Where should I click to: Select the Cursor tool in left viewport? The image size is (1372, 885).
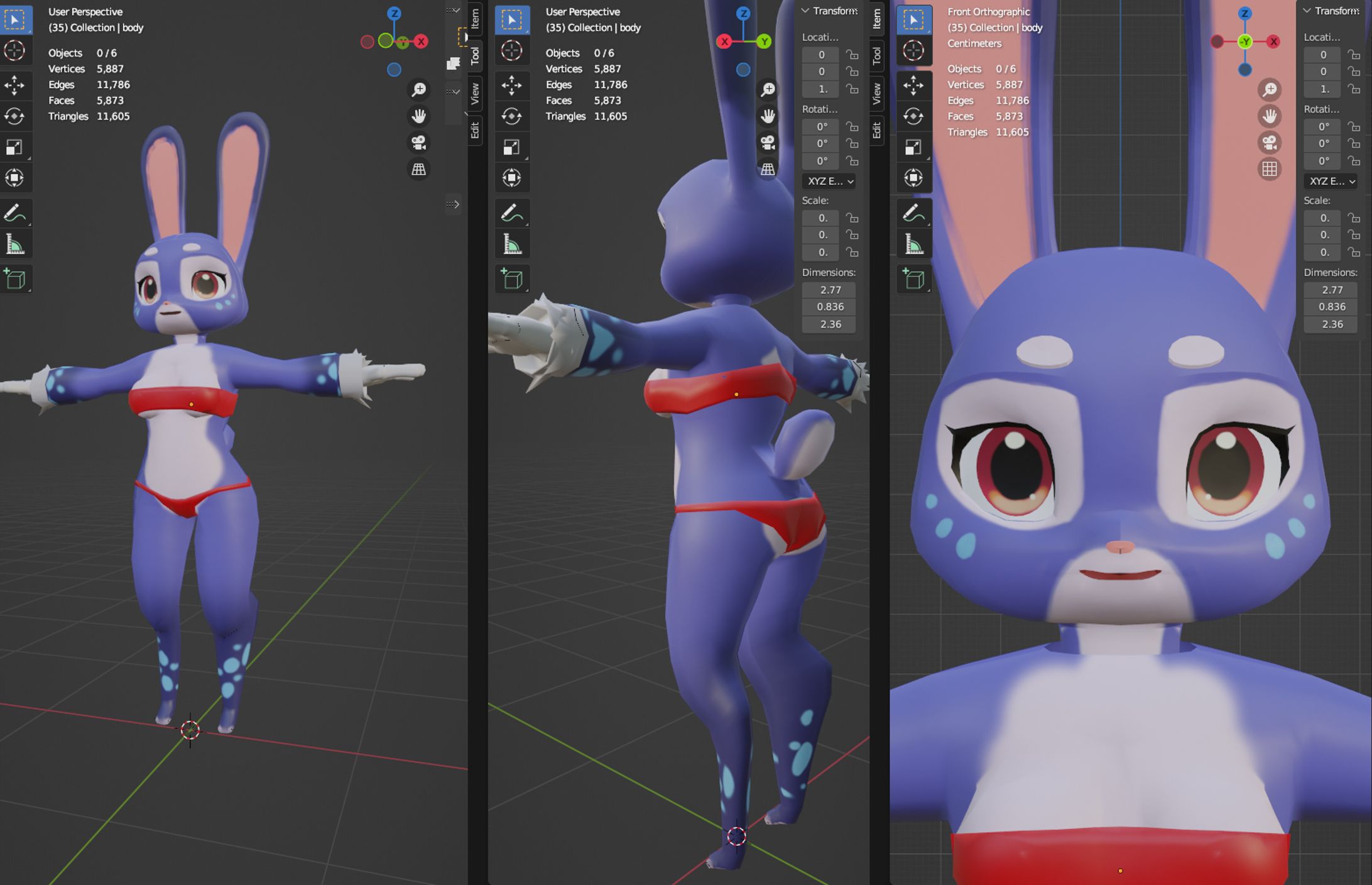[14, 50]
